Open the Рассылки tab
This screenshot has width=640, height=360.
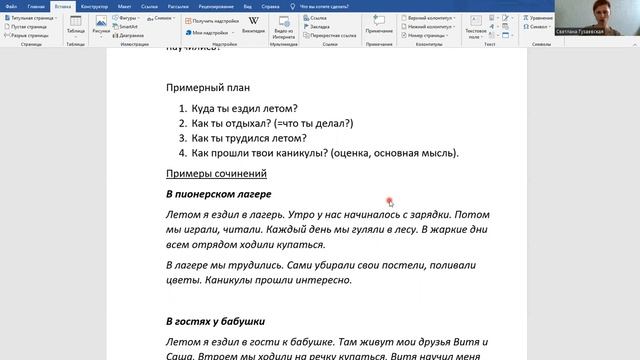(x=178, y=7)
